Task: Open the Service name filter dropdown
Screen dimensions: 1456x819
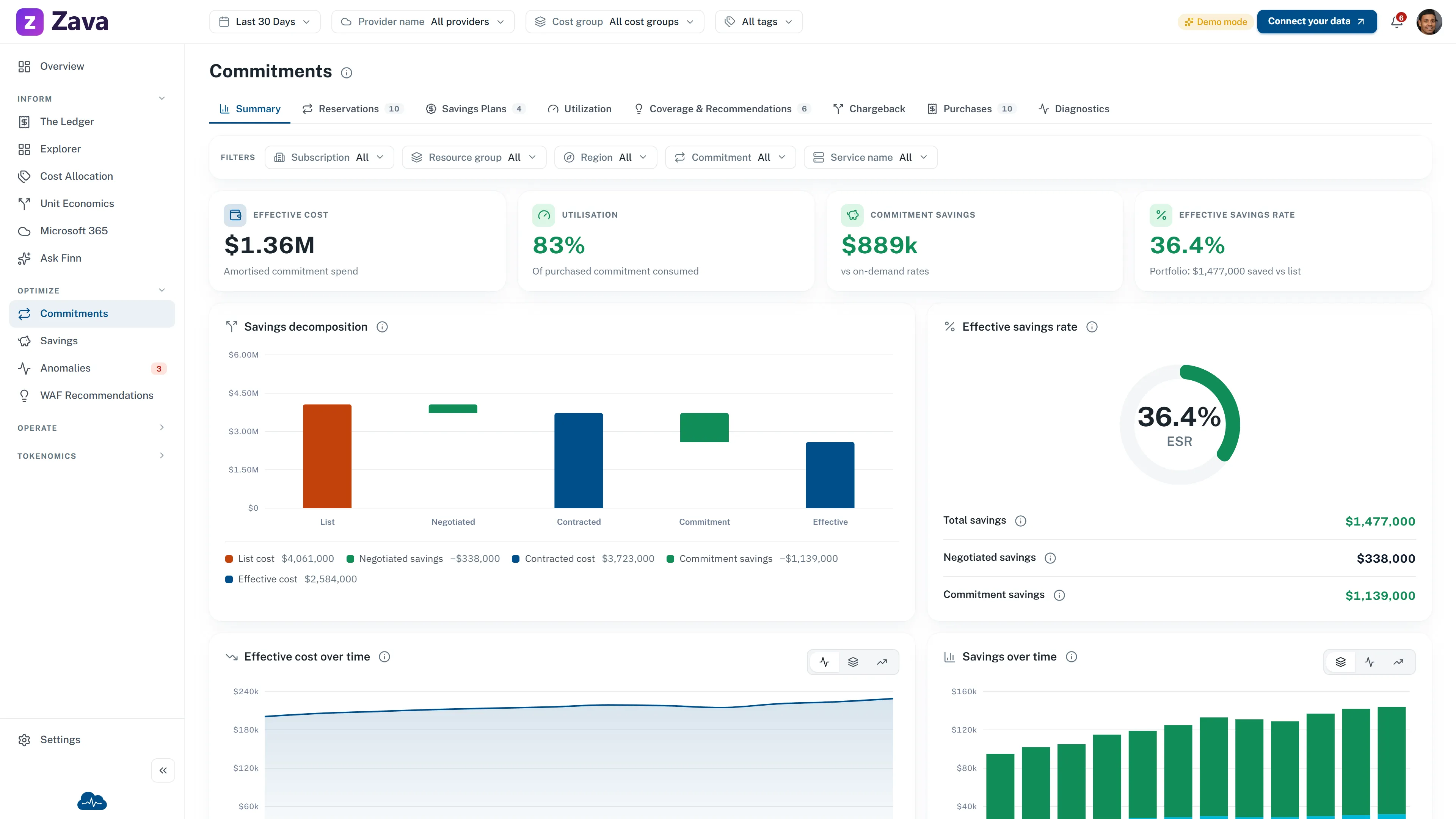Action: point(871,157)
